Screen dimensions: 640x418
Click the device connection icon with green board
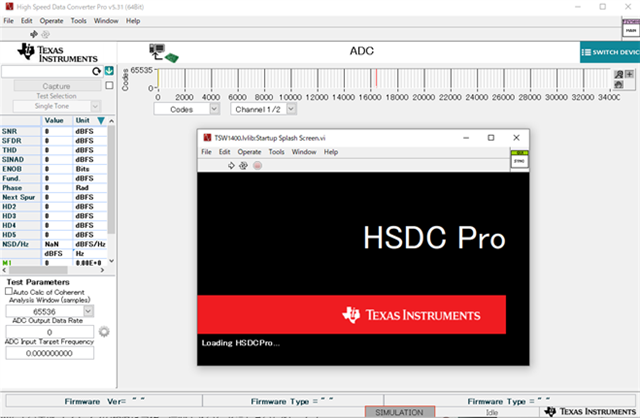click(x=163, y=53)
